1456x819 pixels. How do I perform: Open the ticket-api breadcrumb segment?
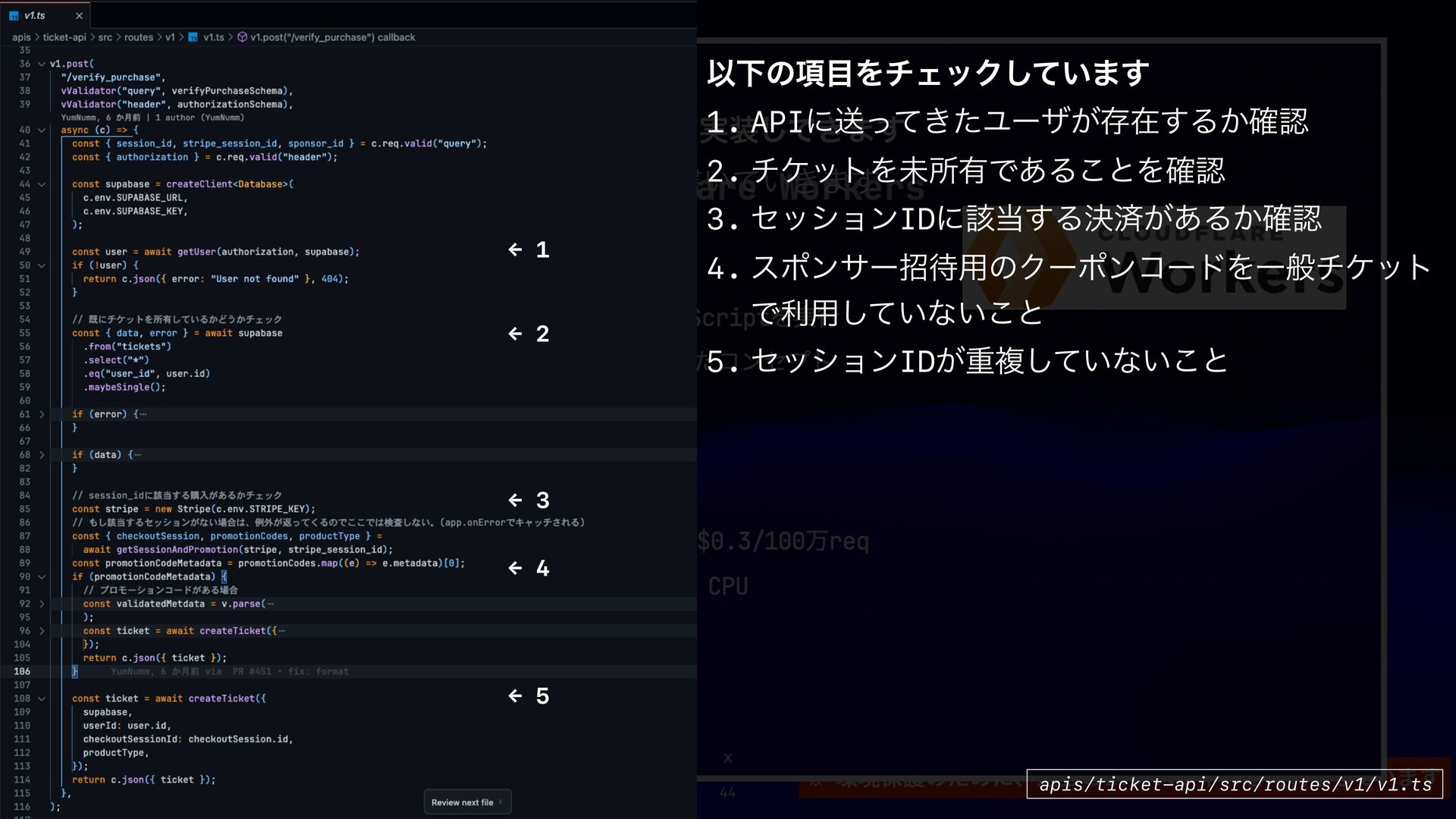pyautogui.click(x=64, y=37)
